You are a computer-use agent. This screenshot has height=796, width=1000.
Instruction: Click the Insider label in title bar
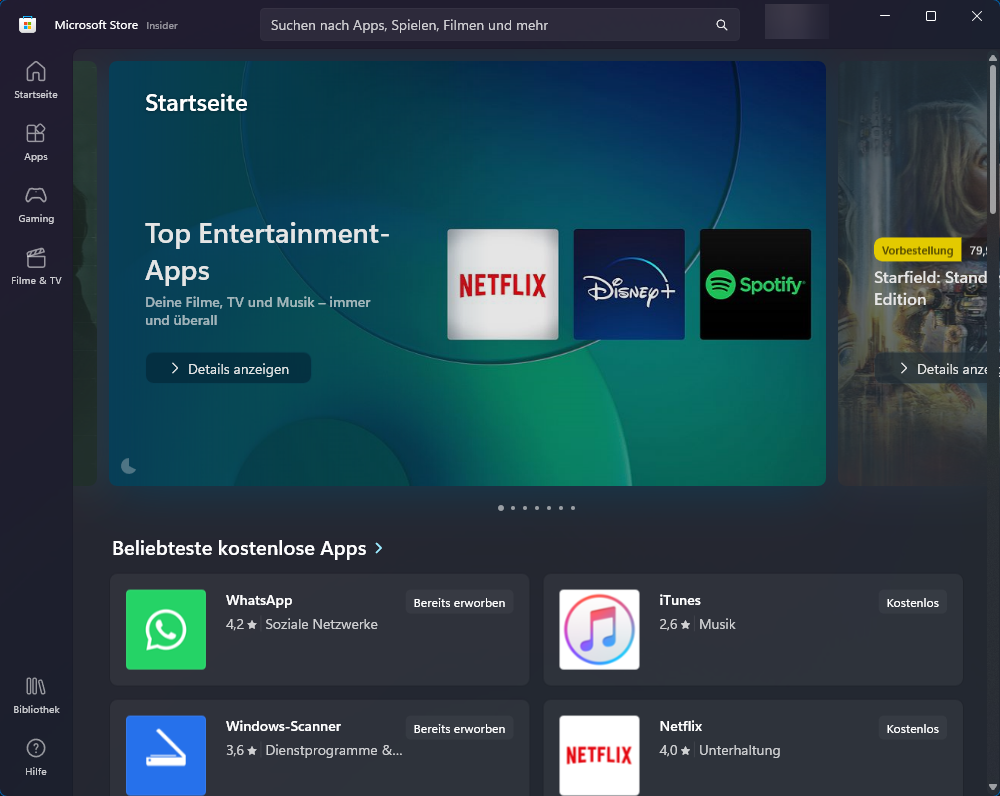tap(162, 26)
